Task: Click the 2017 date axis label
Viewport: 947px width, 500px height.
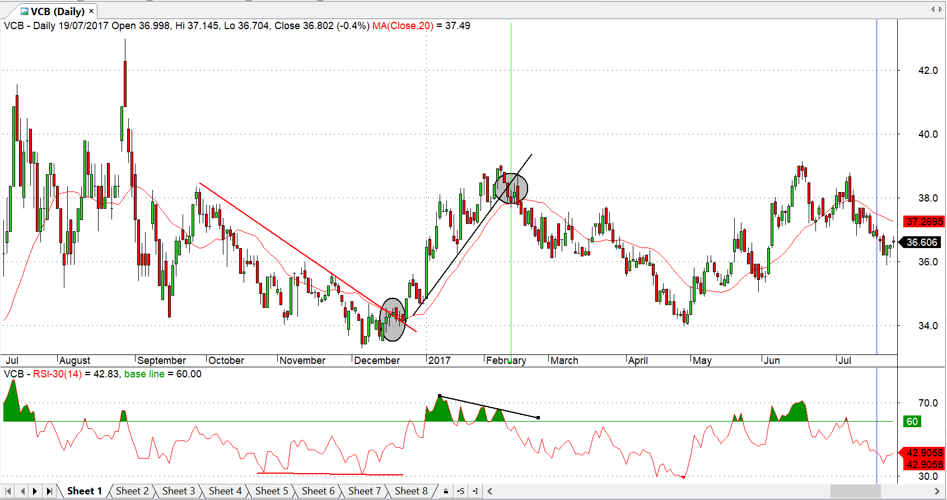Action: click(x=439, y=361)
